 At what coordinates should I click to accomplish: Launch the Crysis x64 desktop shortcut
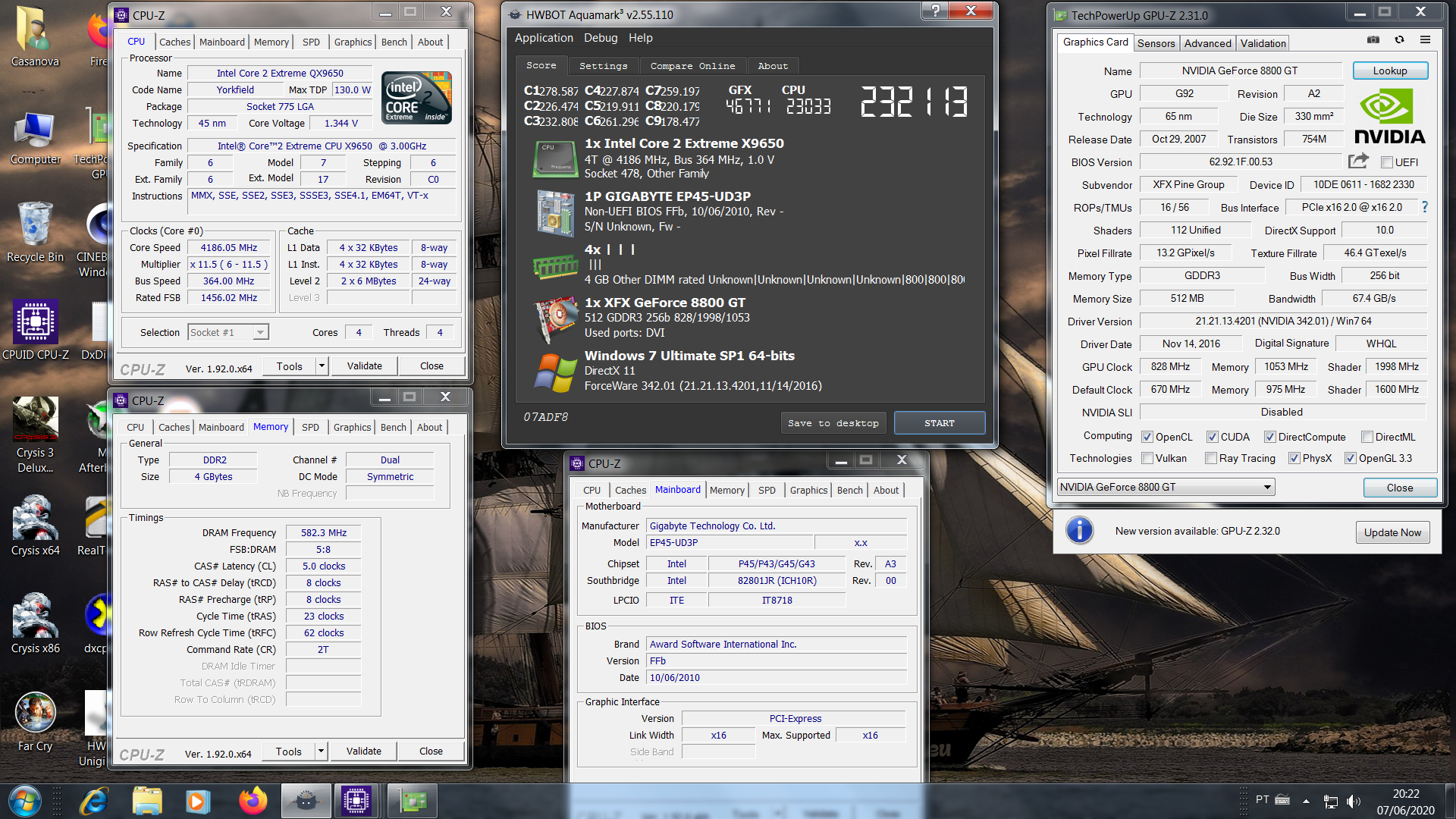coord(35,526)
